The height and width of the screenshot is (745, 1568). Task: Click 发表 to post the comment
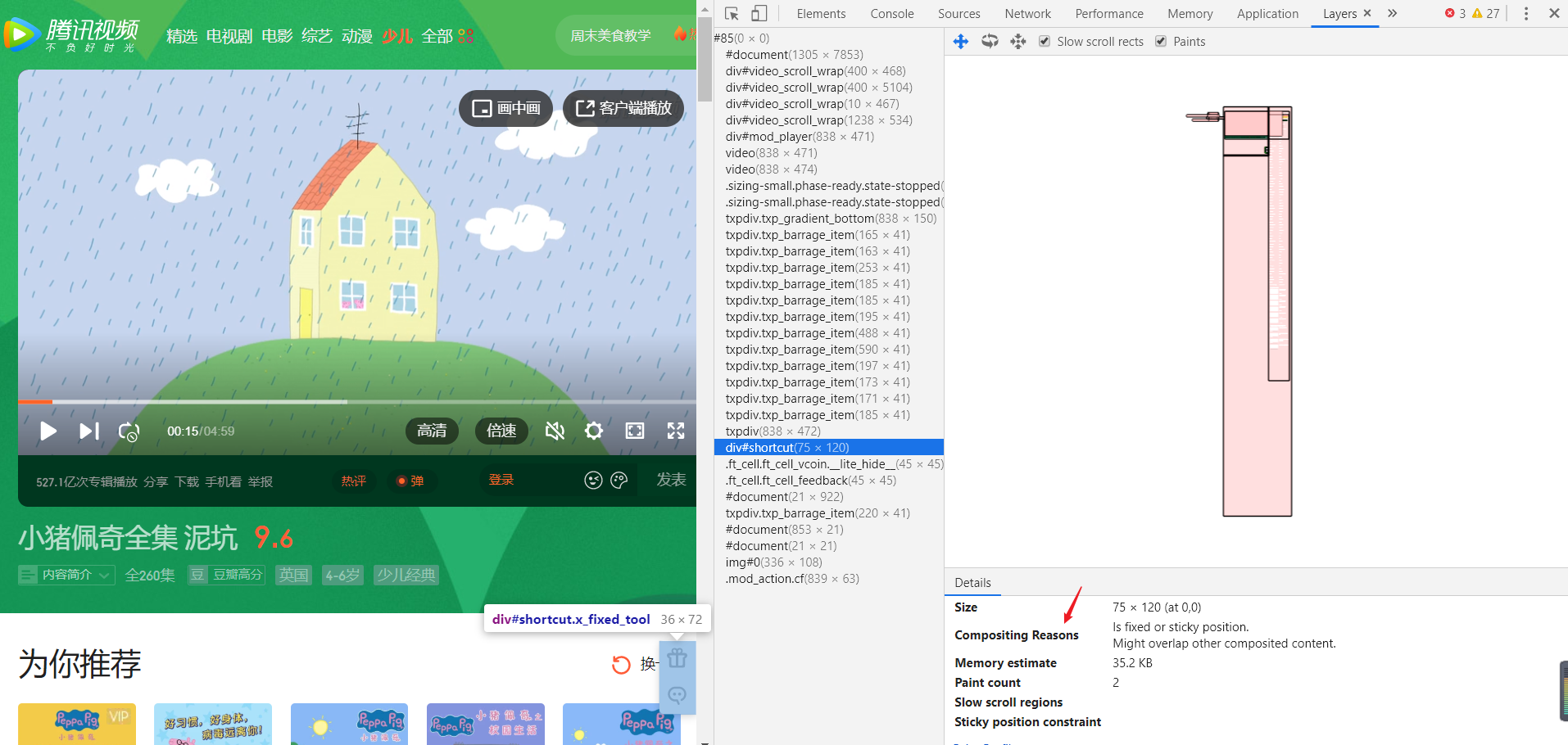pyautogui.click(x=671, y=480)
